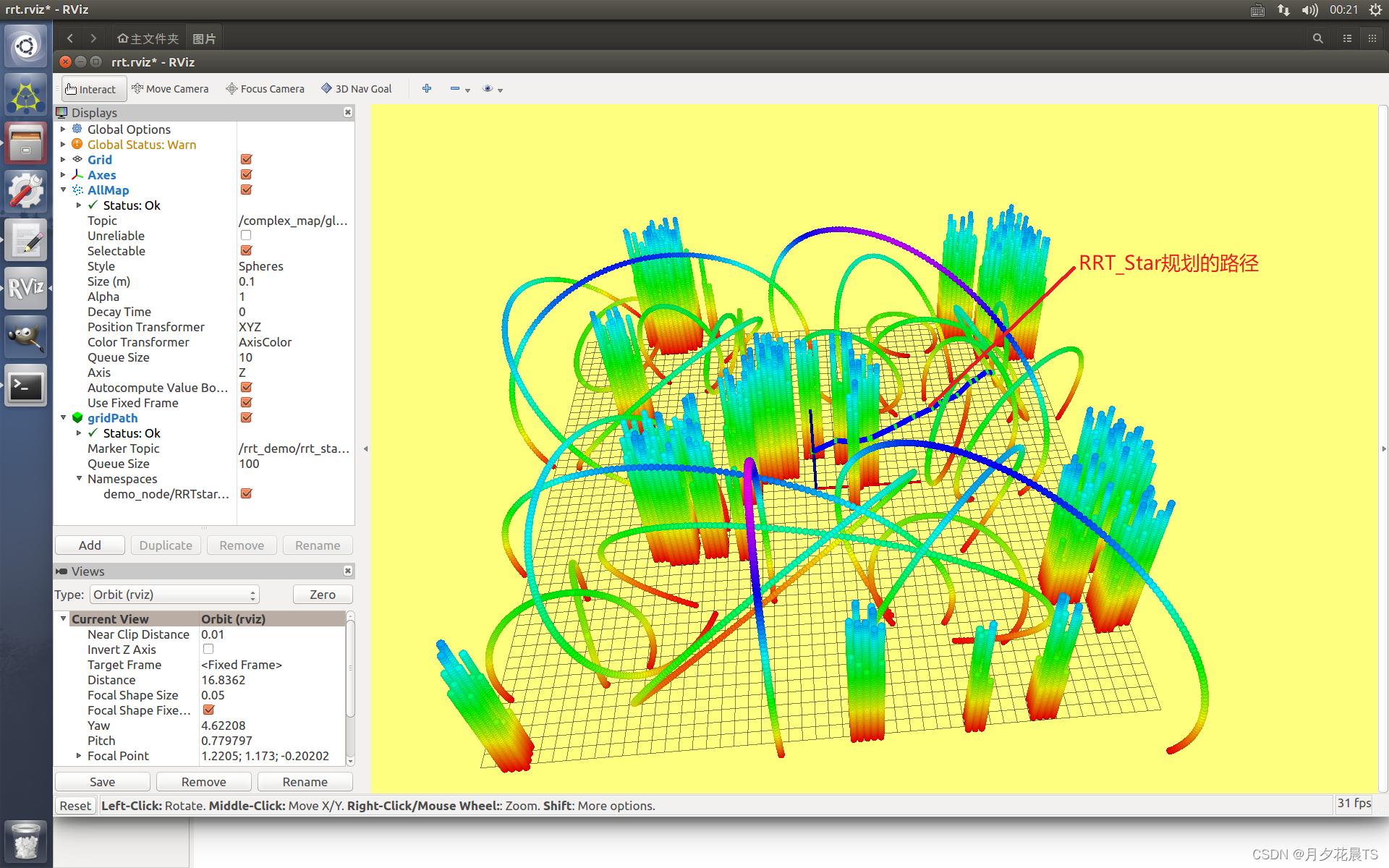Open the terminal from the dock

click(26, 386)
